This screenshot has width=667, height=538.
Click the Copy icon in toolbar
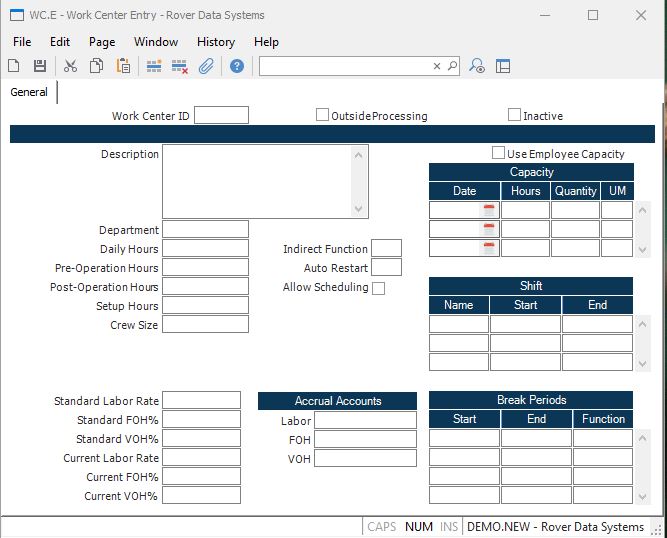click(97, 66)
